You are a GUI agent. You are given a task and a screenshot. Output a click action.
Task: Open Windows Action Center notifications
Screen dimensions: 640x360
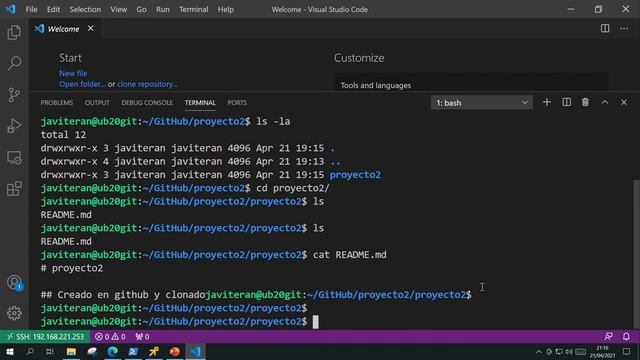coord(627,351)
